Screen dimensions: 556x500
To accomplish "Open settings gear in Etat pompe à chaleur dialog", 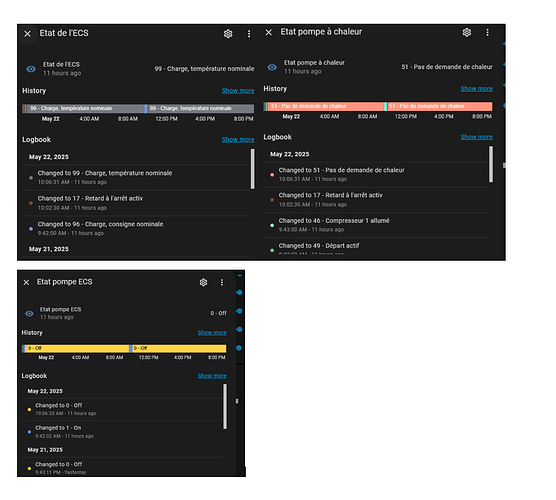I will click(x=467, y=32).
